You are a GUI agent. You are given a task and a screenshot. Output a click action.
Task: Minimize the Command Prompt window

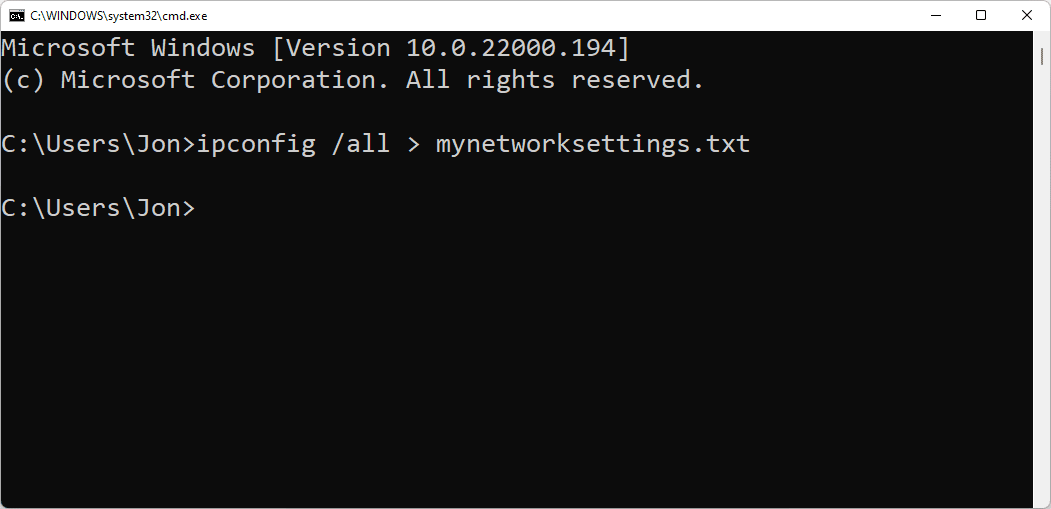tap(936, 16)
